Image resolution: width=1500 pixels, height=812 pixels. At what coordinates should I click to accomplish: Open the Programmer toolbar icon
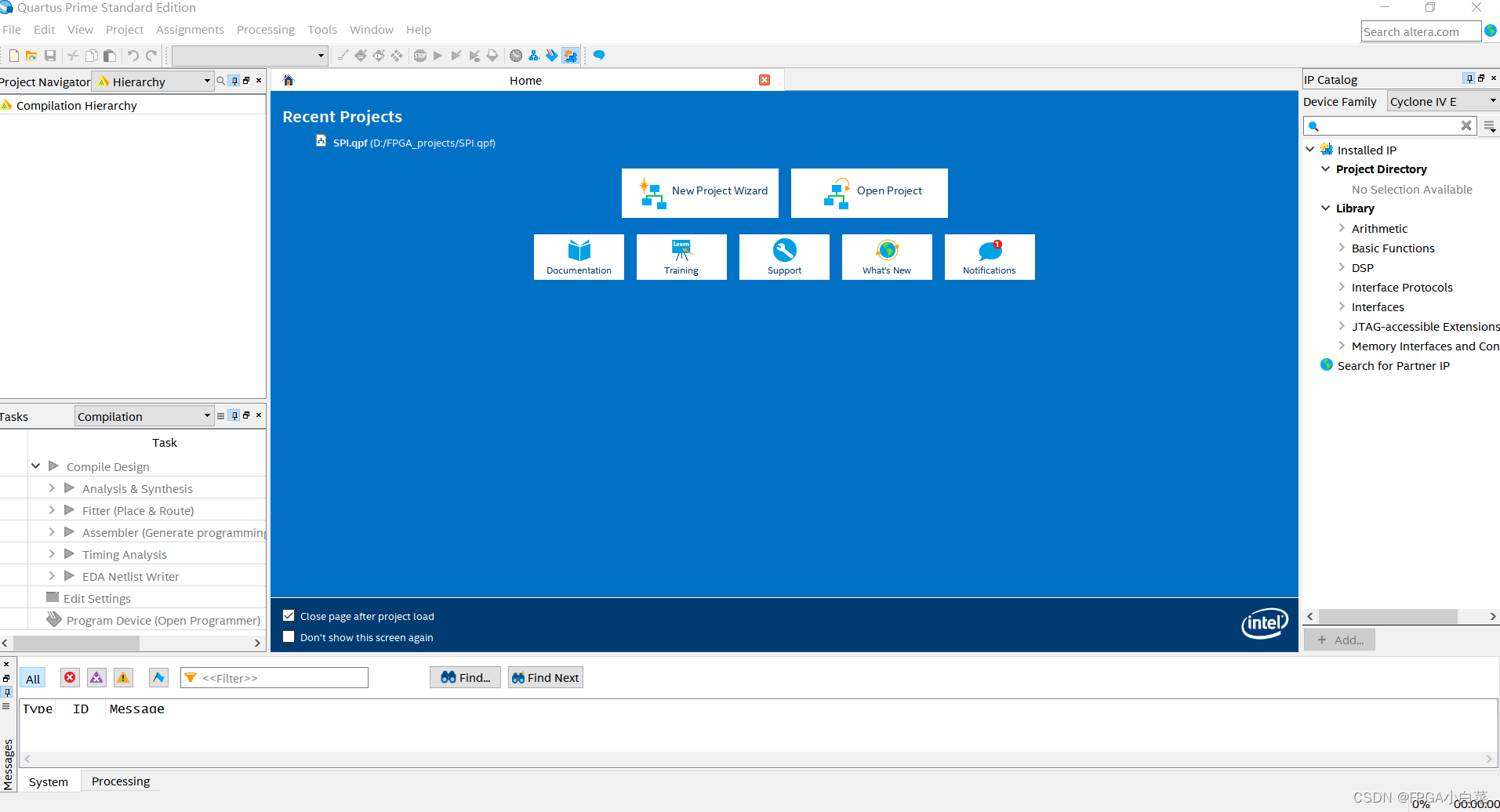tap(552, 56)
